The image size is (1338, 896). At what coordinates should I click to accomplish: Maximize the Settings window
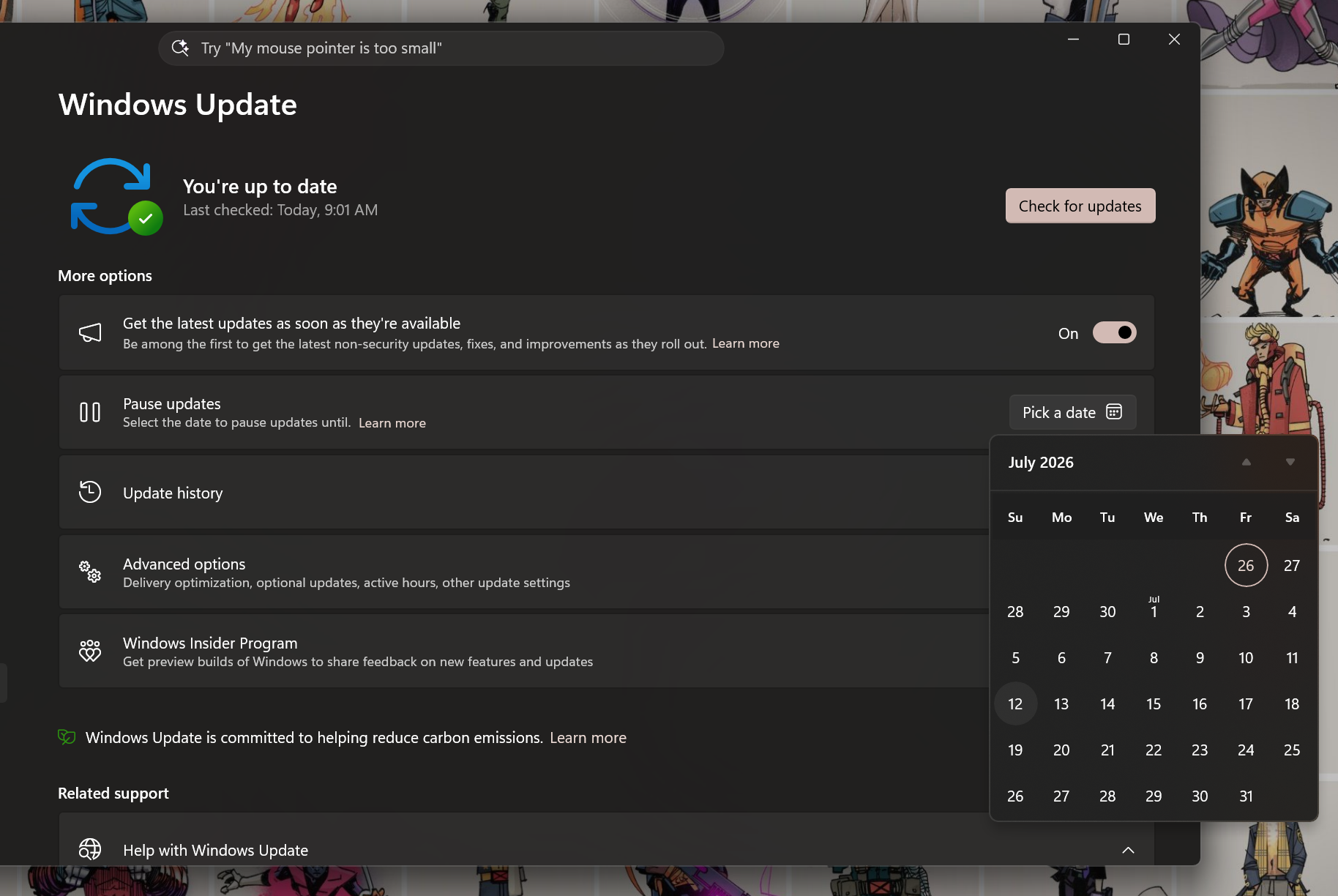pos(1124,40)
